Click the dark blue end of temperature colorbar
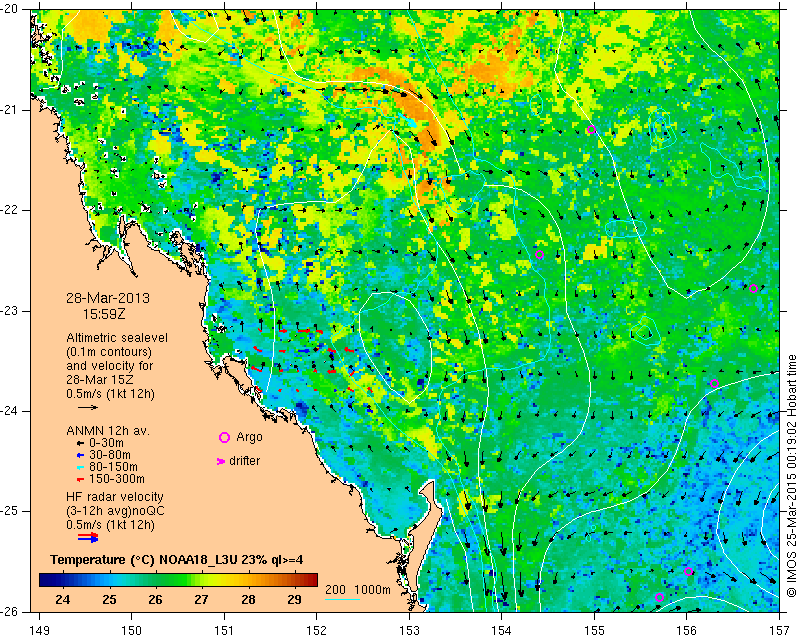Viewport: 800px width, 640px height. (44, 580)
